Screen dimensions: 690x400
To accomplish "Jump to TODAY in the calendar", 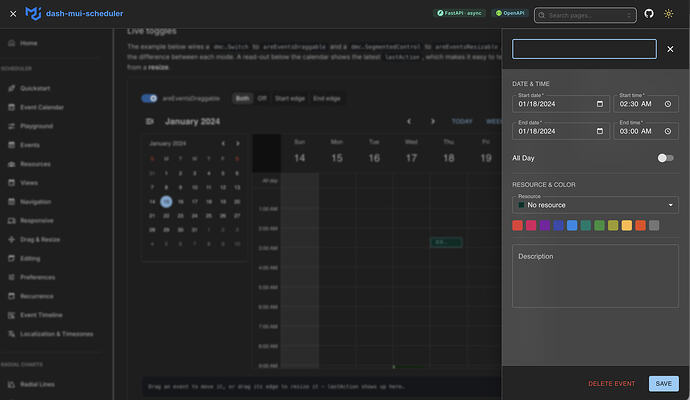I will click(462, 121).
